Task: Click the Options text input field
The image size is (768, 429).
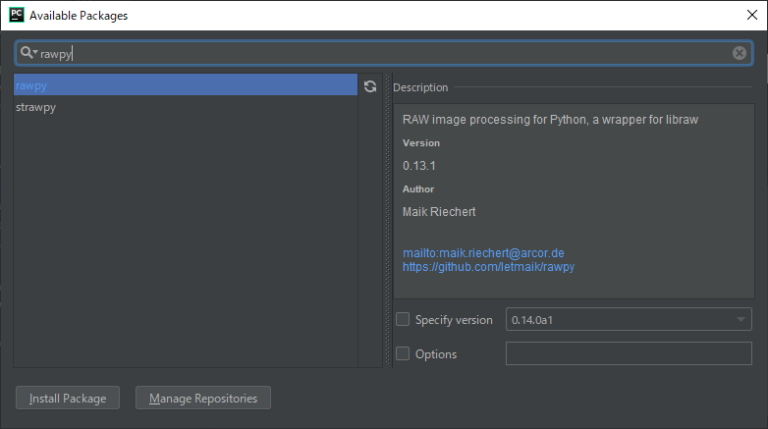Action: [629, 354]
